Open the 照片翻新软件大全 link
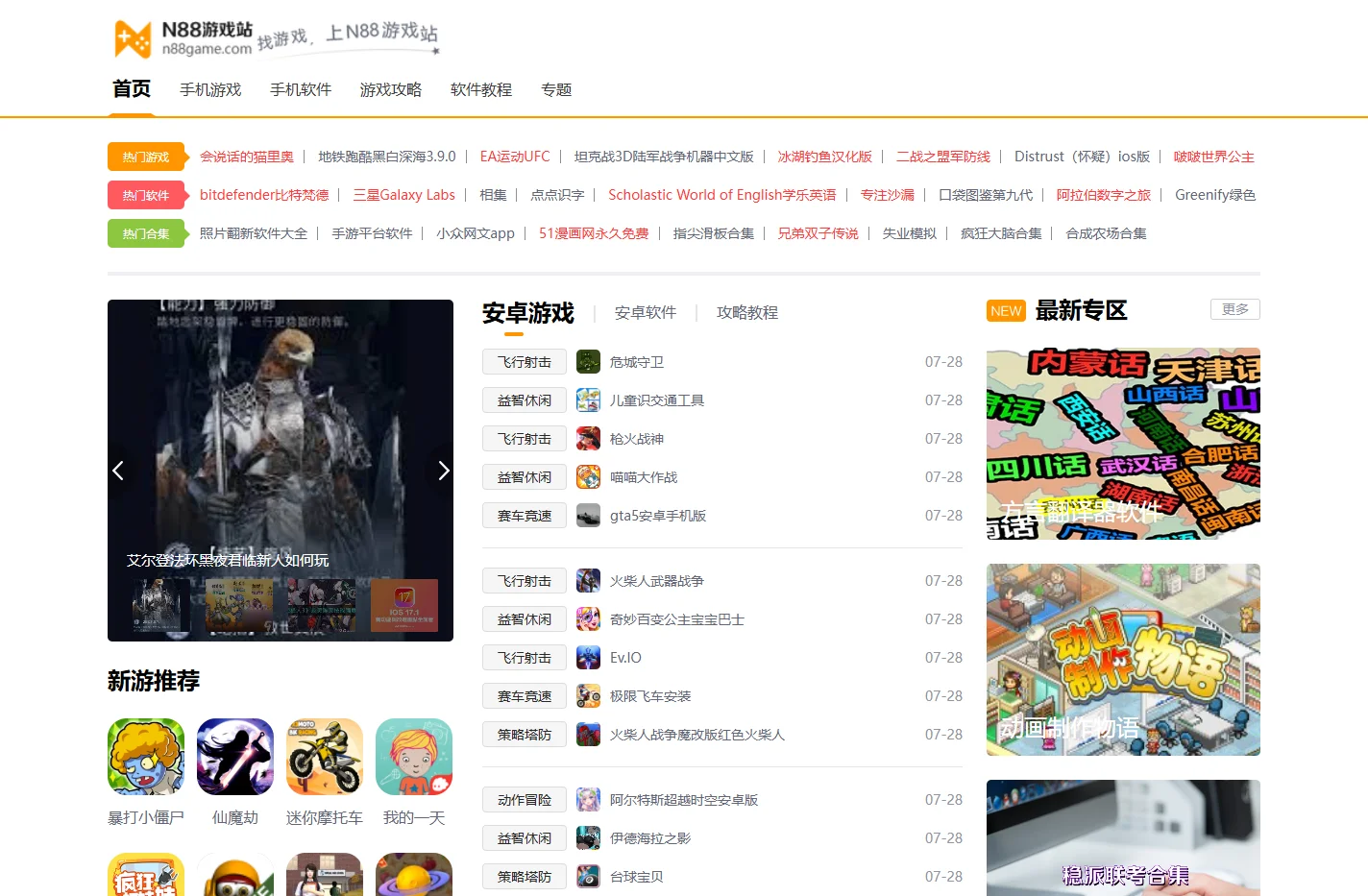The height and width of the screenshot is (896, 1368). point(254,233)
